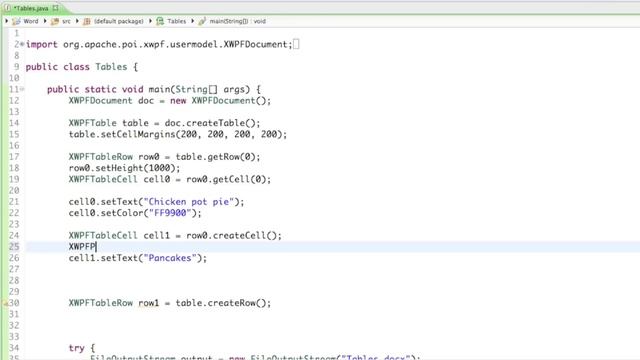Collapse the main method fold on line 11
Viewport: 640px width, 360px height.
point(22,89)
